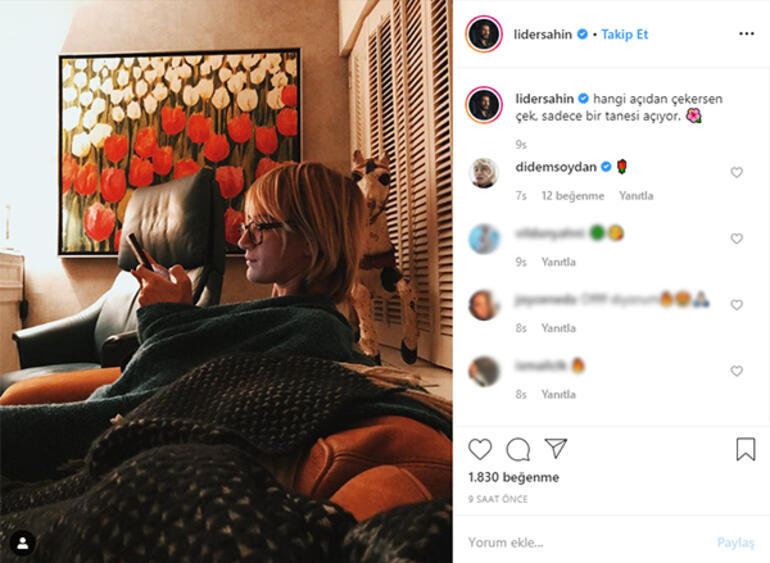This screenshot has width=770, height=563.
Task: Open didemsoydan's avatar thumbnail
Action: coord(484,173)
